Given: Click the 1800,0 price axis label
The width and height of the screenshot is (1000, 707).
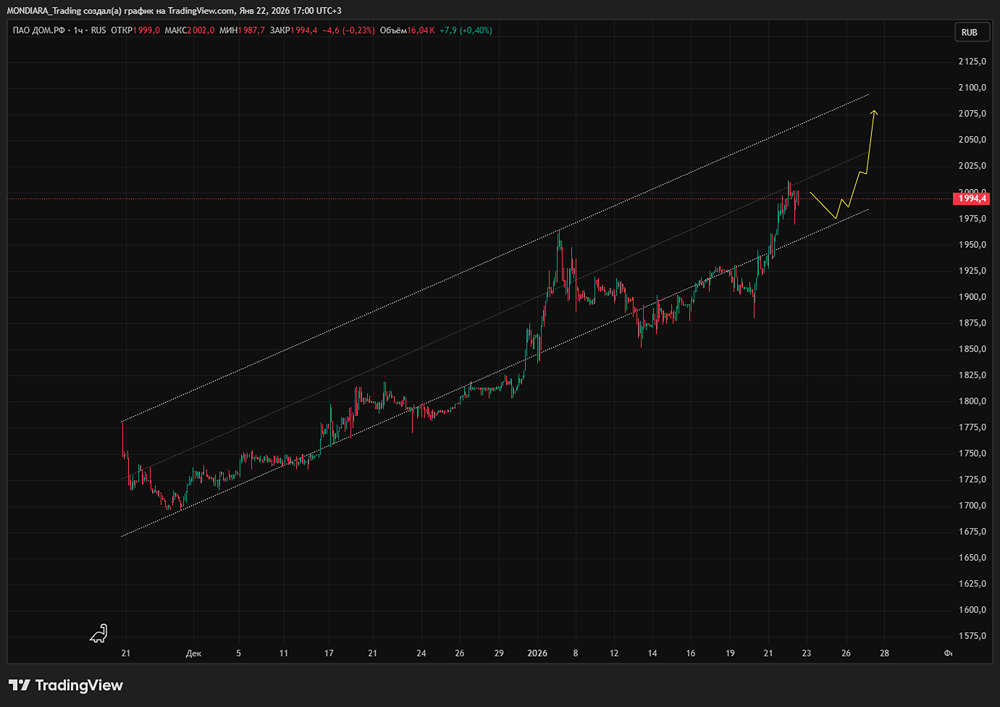Looking at the screenshot, I should click(972, 401).
